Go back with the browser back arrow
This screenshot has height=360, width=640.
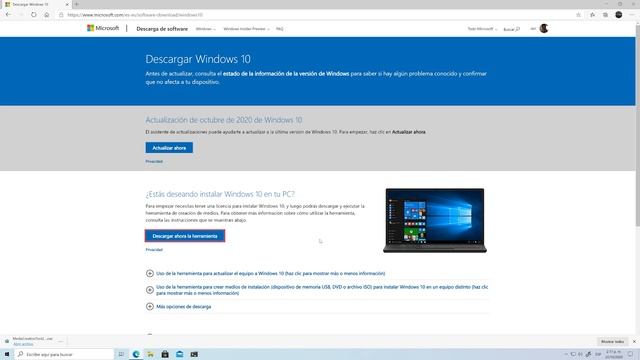[9, 15]
